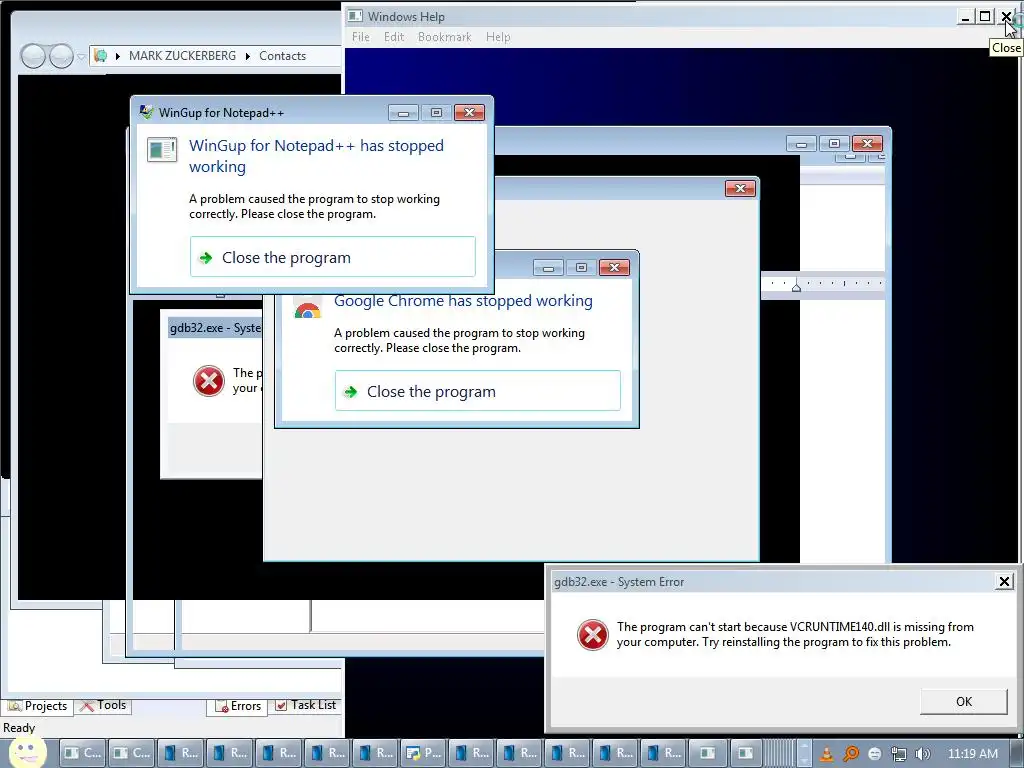Close the WinGup for Notepad++ dialog window
This screenshot has width=1024, height=768.
click(x=469, y=113)
